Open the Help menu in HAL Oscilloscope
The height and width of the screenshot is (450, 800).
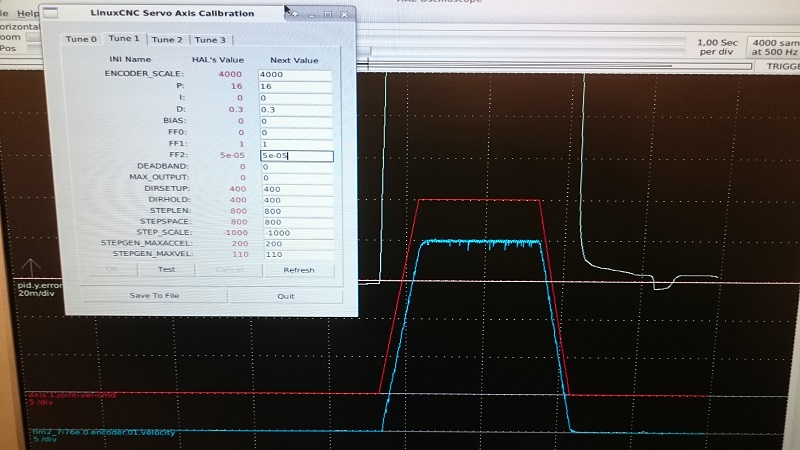[28, 13]
